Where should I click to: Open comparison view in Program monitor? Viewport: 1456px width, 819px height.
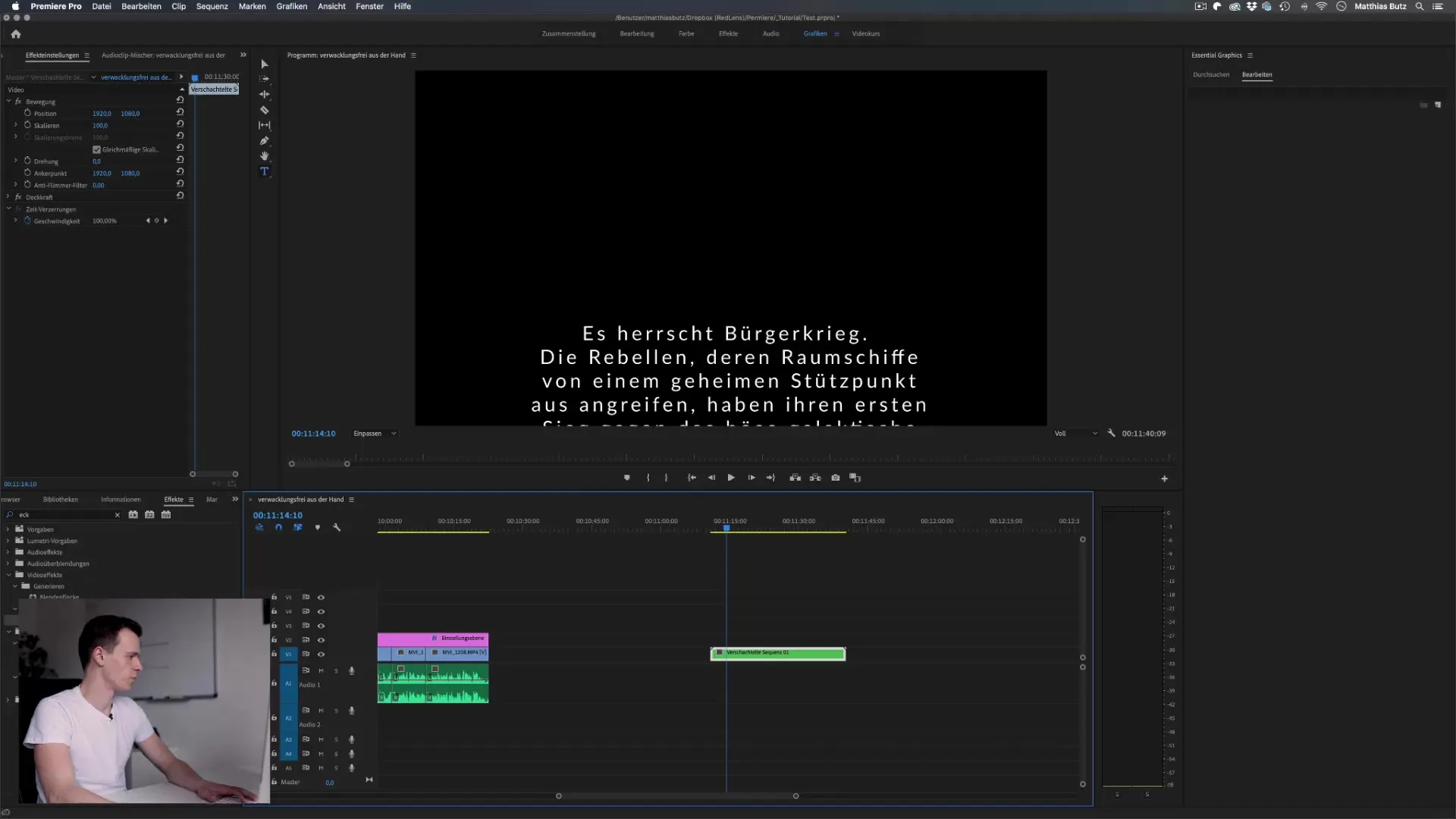855,478
